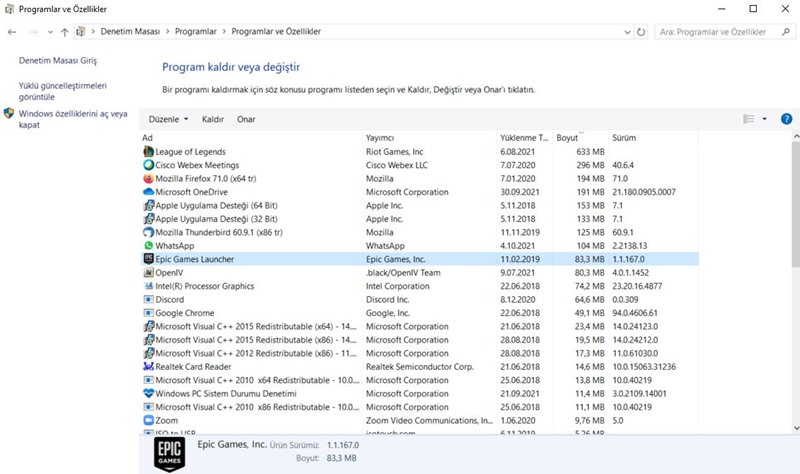Screen dimensions: 800x474
Task: Click the Realtek Card Reader icon
Action: click(x=148, y=366)
